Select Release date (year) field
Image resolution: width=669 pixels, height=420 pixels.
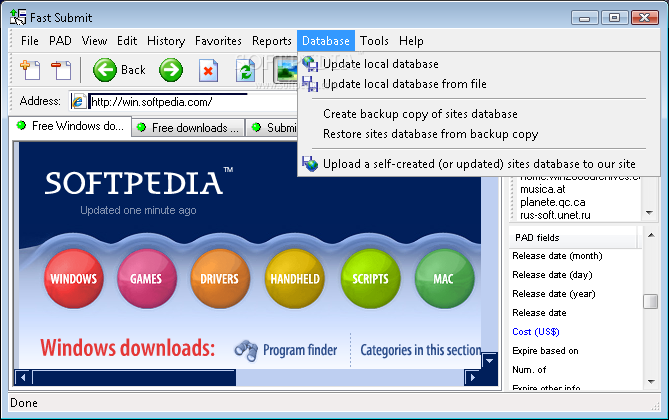click(553, 294)
